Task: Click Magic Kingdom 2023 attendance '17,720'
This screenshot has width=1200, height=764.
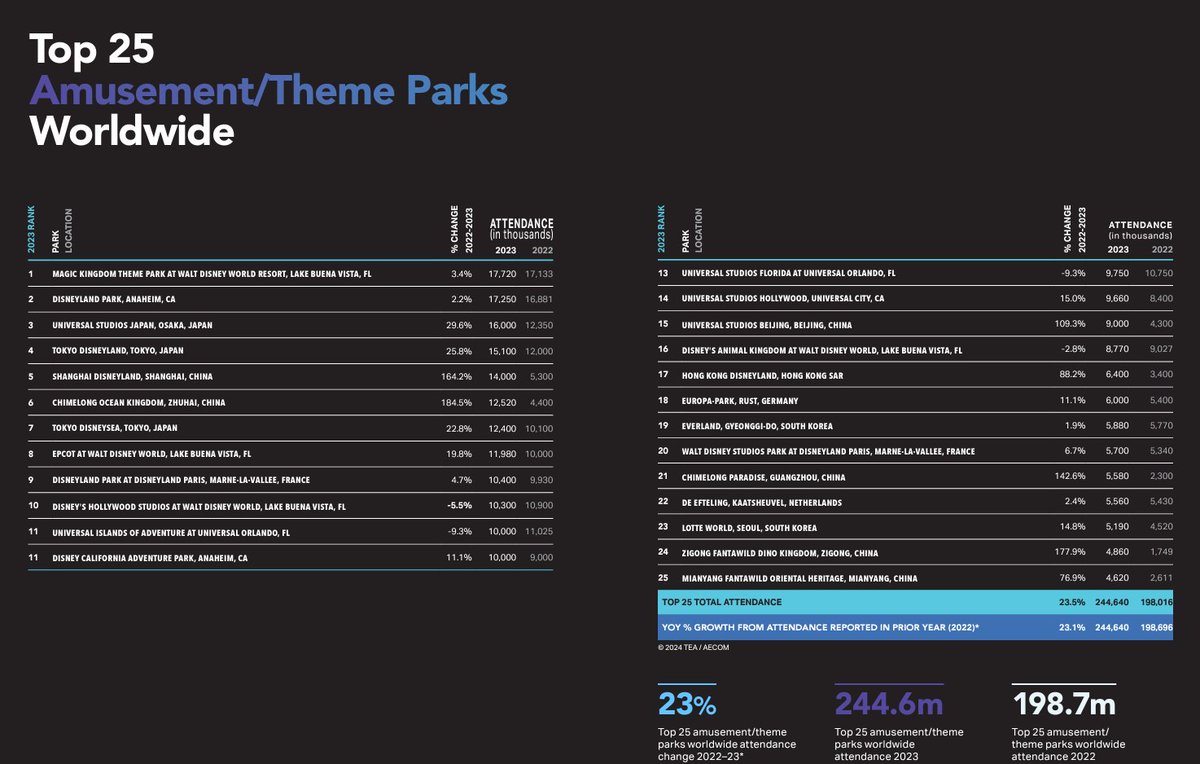Action: tap(502, 273)
